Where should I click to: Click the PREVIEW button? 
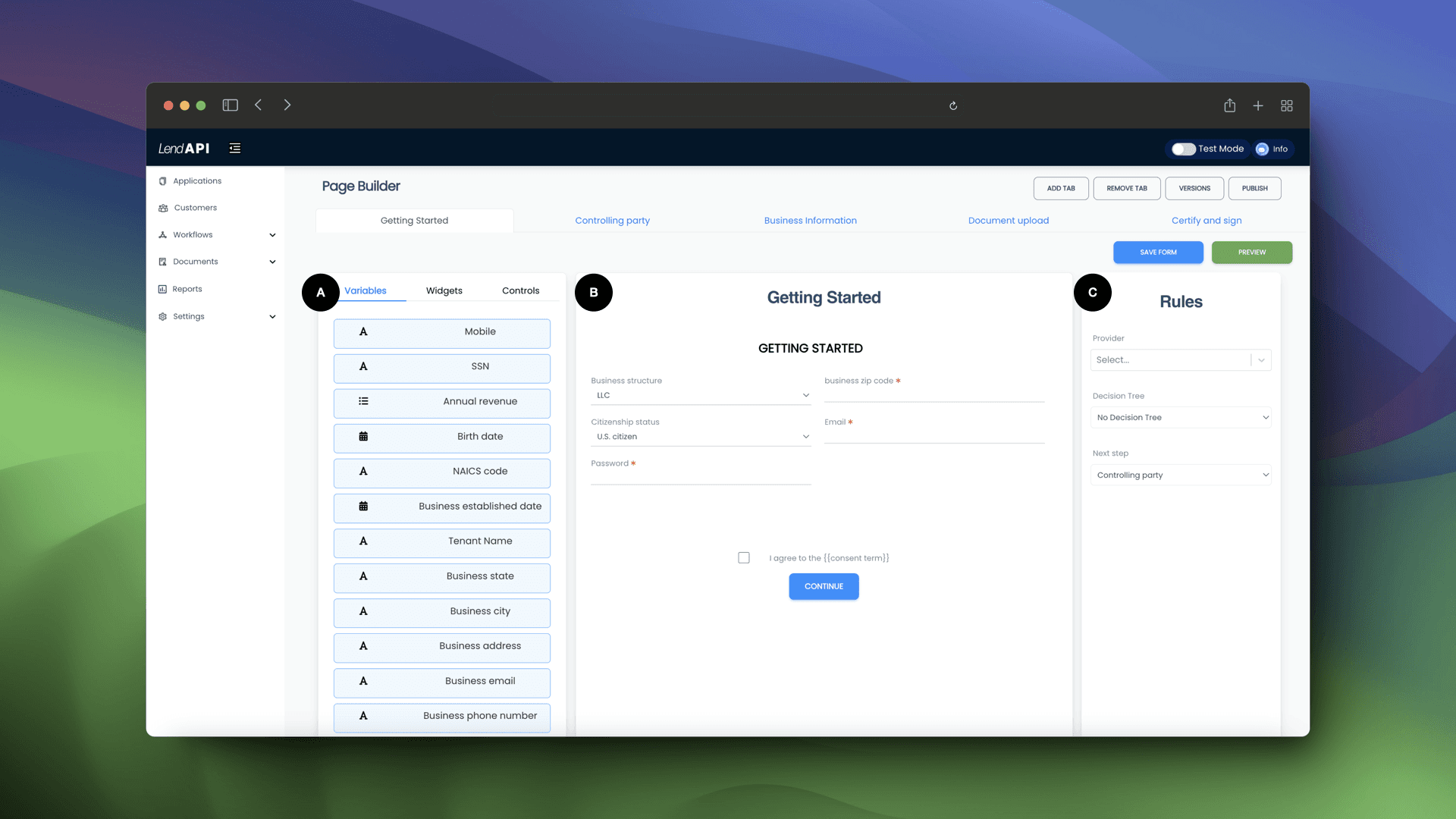point(1252,252)
